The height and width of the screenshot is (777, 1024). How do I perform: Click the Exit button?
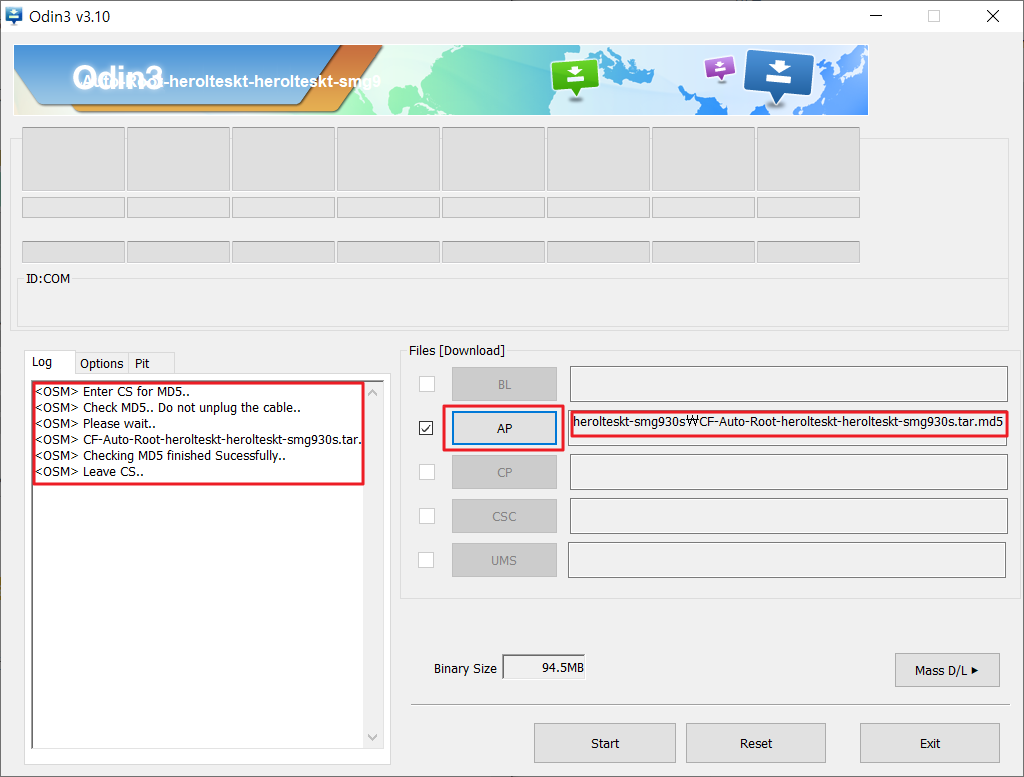pos(930,743)
